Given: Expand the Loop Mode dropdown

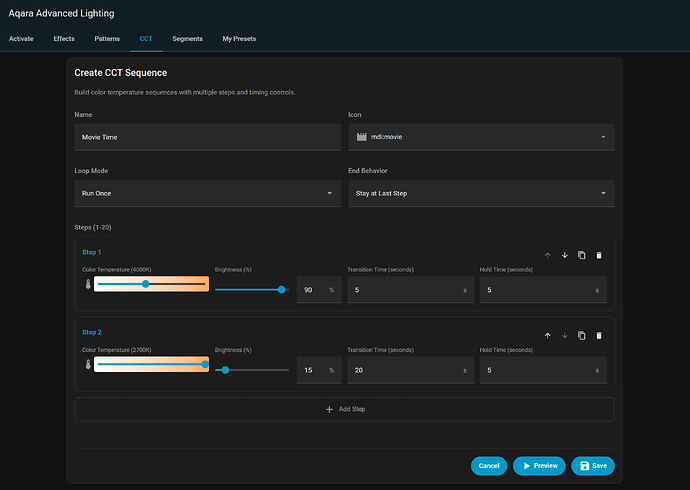Looking at the screenshot, I should tap(207, 193).
